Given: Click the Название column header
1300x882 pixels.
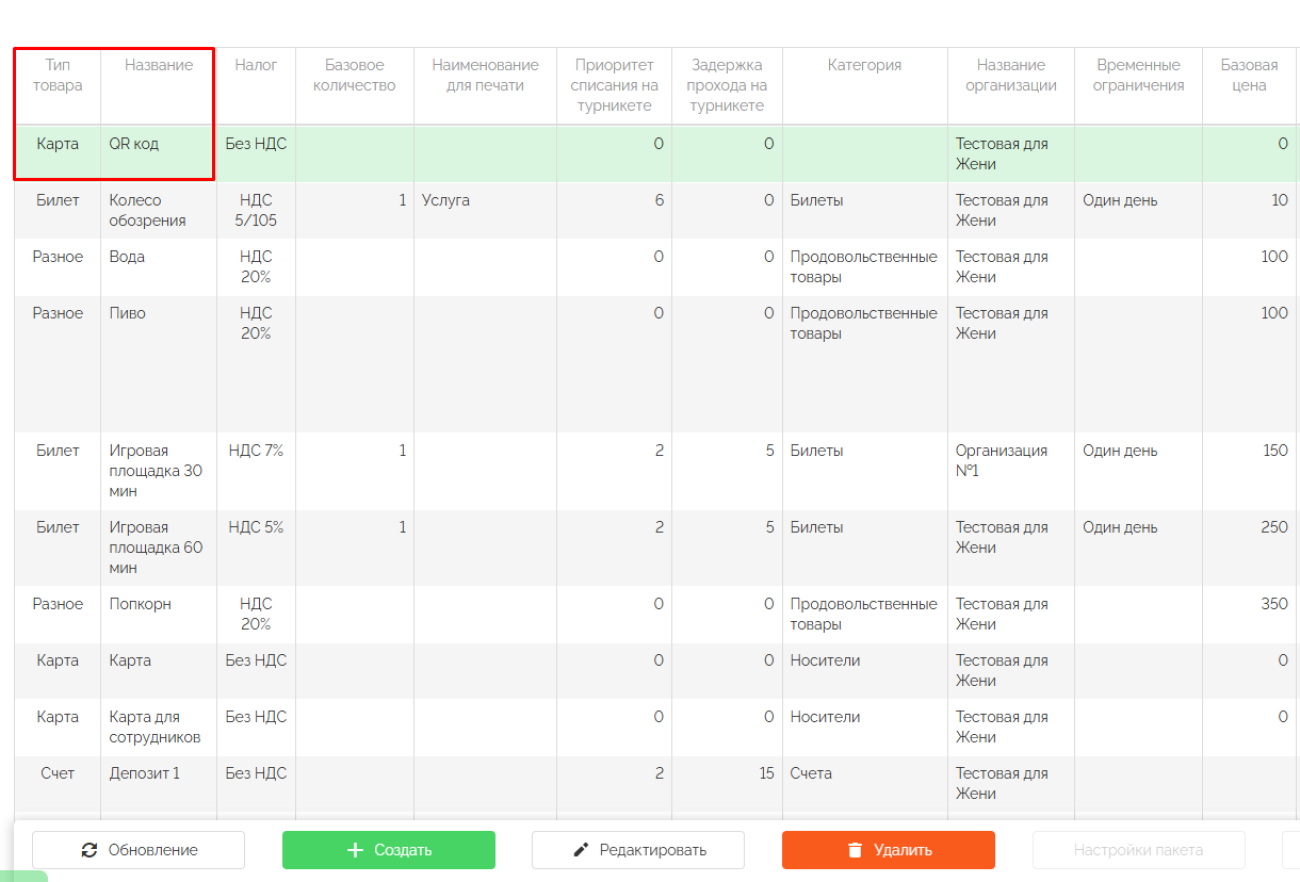Looking at the screenshot, I should 158,65.
